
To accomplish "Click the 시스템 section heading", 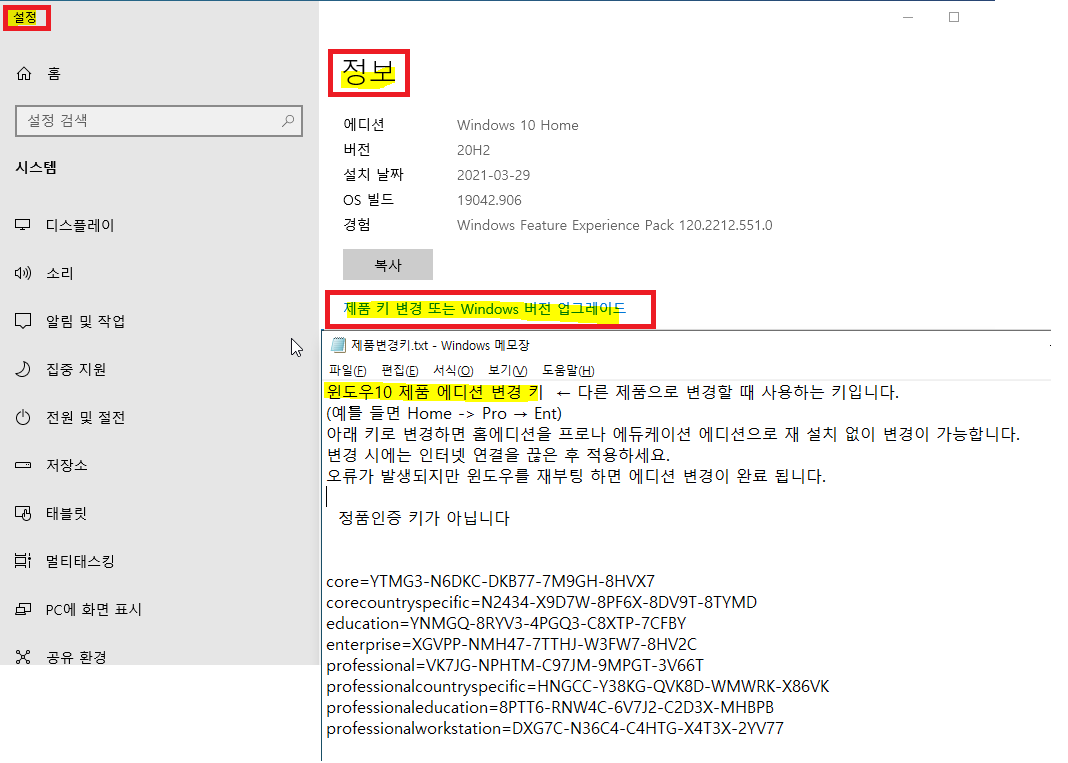I will 36,168.
